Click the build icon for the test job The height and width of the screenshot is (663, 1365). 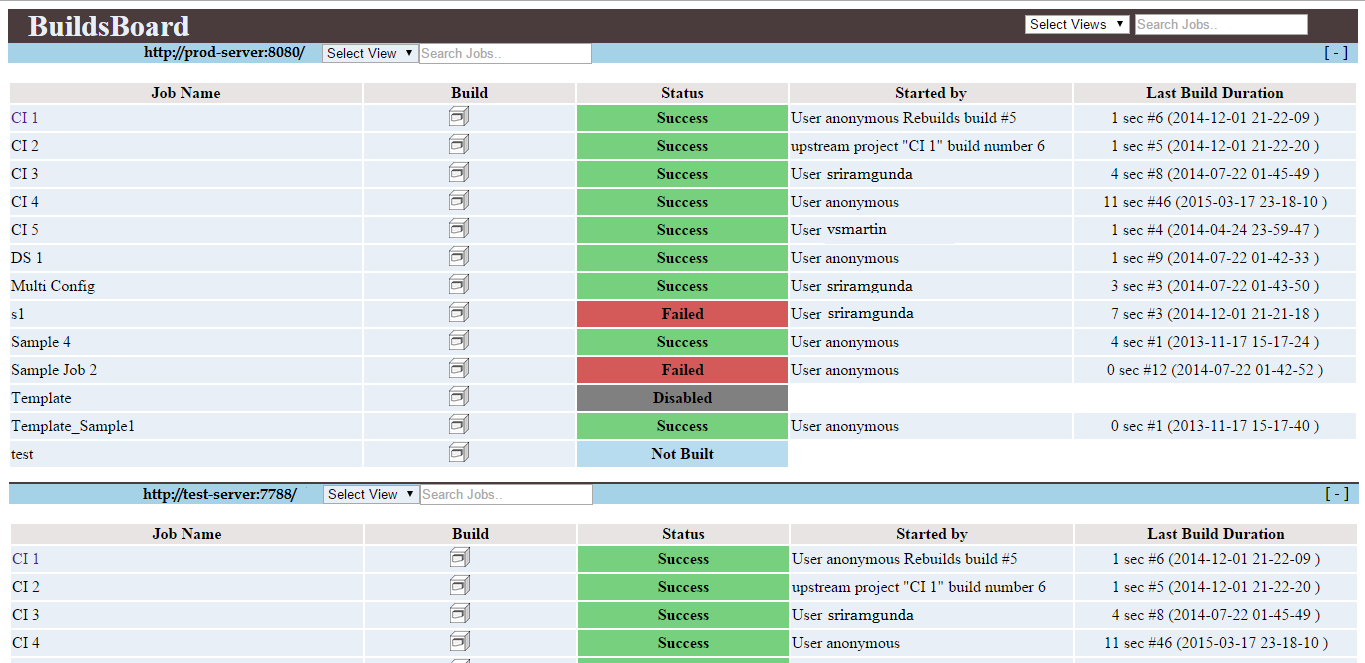459,452
